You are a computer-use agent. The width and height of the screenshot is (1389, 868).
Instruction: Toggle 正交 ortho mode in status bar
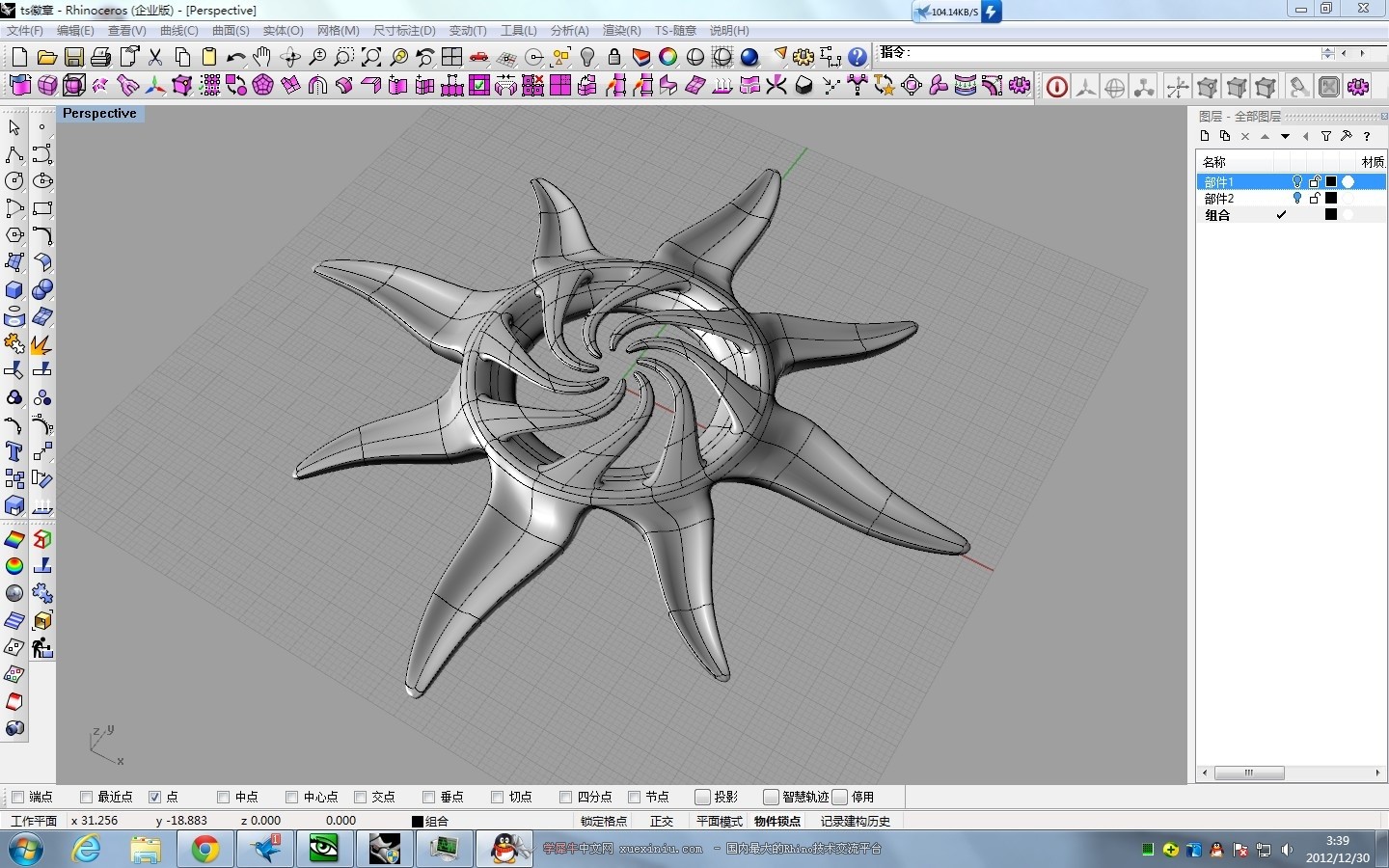(x=662, y=822)
